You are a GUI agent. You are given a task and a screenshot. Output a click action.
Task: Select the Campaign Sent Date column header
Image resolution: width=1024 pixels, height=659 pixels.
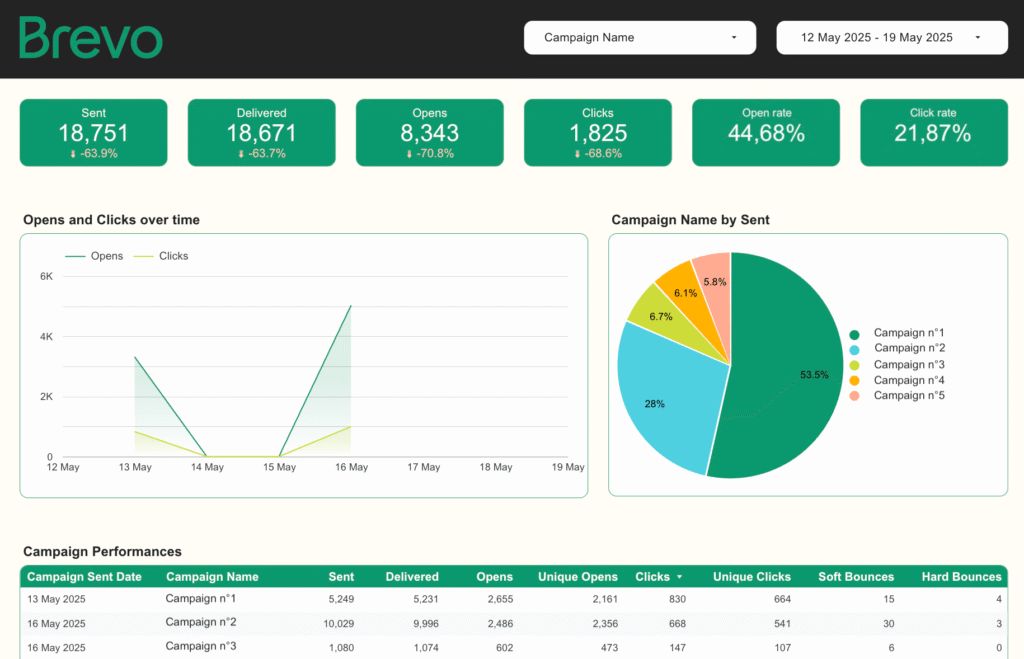(x=85, y=576)
